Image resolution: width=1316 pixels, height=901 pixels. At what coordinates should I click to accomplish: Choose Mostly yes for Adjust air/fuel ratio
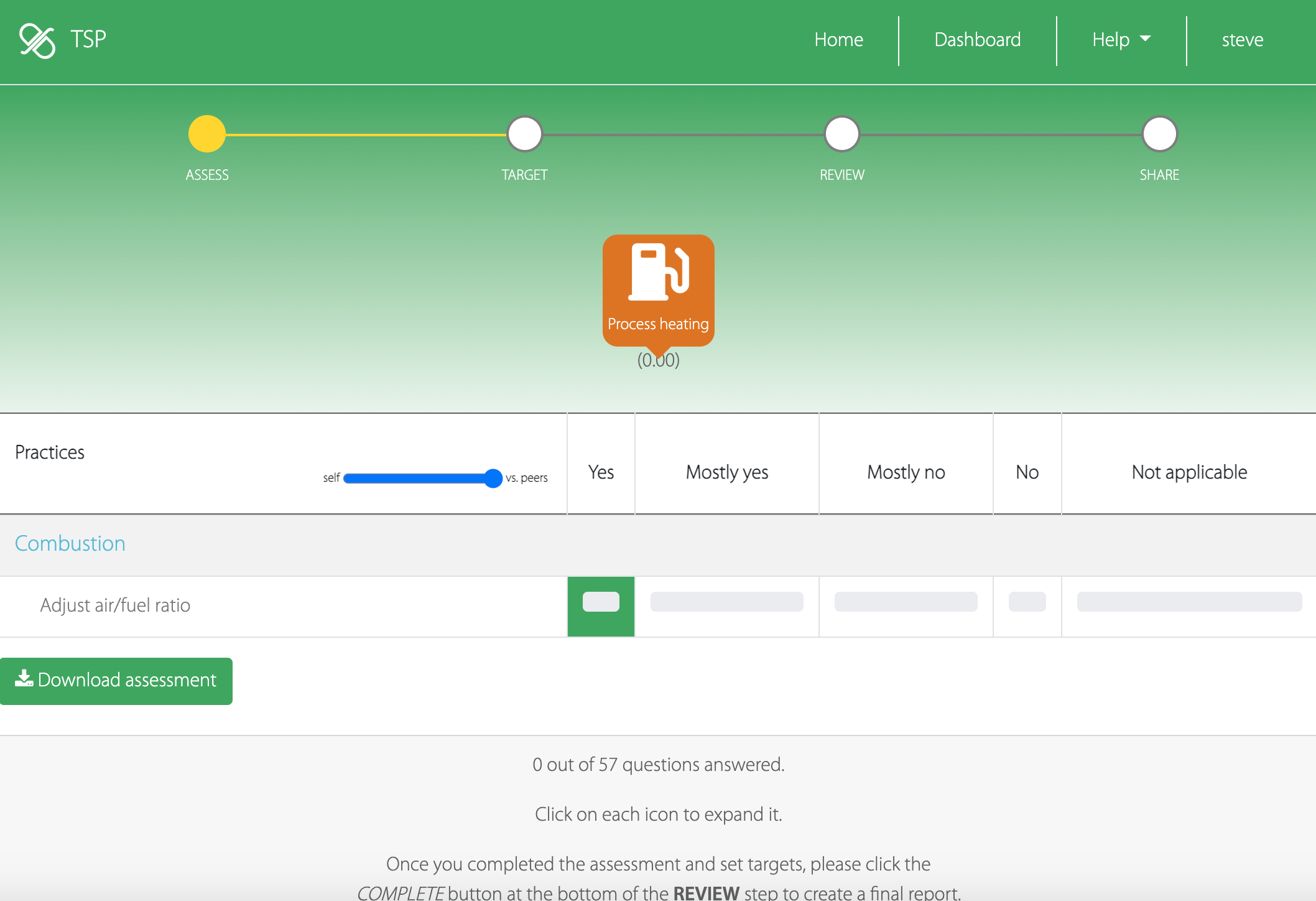click(x=726, y=602)
